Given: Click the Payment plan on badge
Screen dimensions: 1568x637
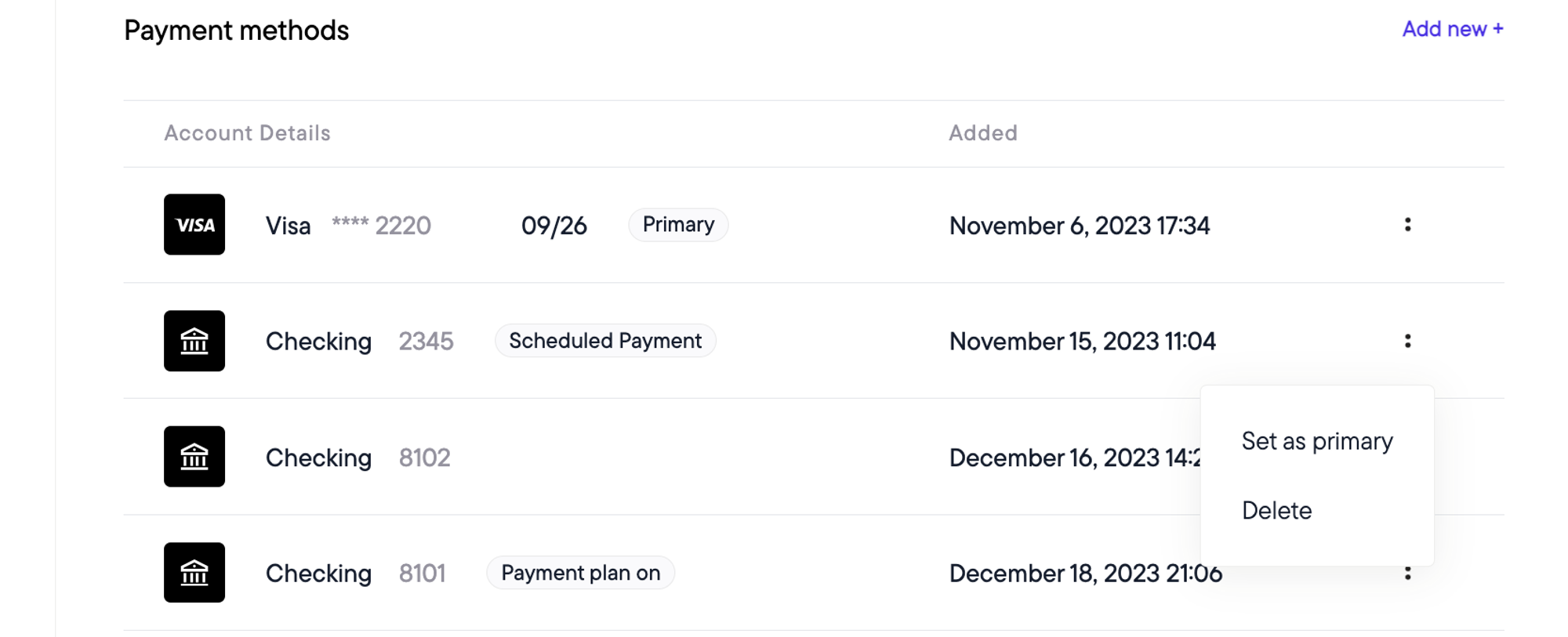Looking at the screenshot, I should click(581, 573).
